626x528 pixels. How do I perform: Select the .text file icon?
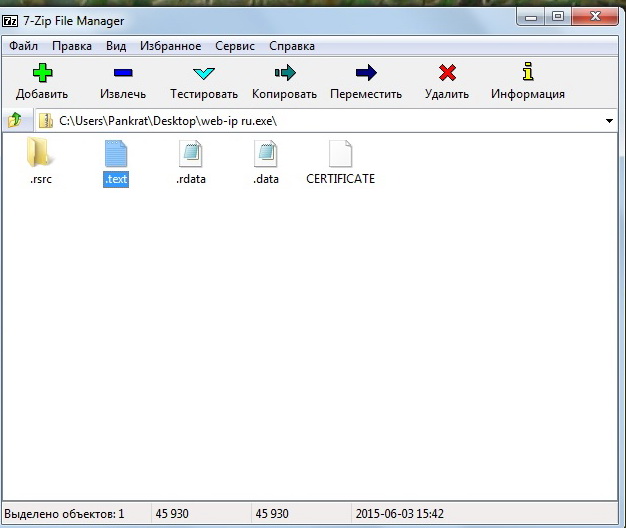(x=116, y=153)
